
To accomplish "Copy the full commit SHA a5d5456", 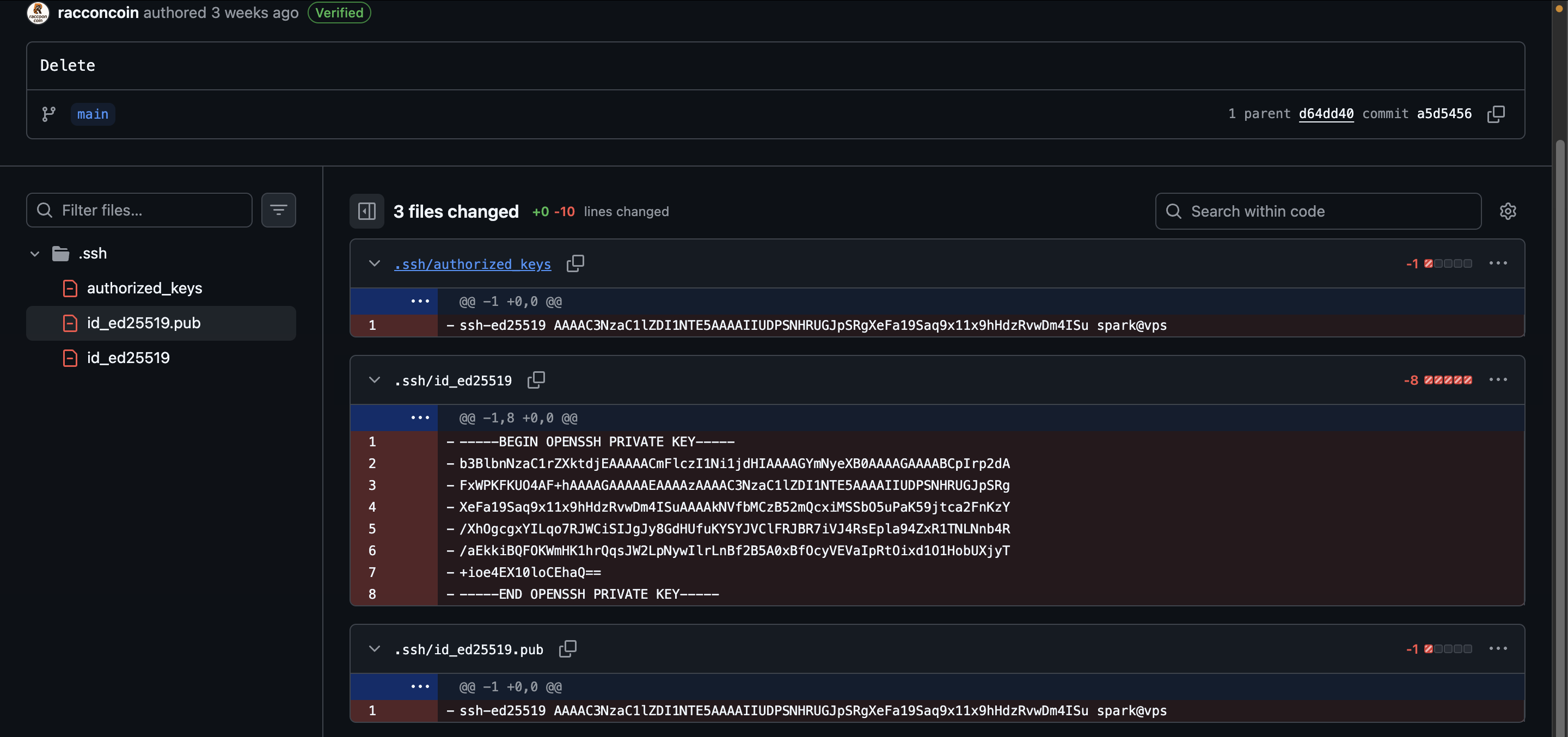I will coord(1496,114).
